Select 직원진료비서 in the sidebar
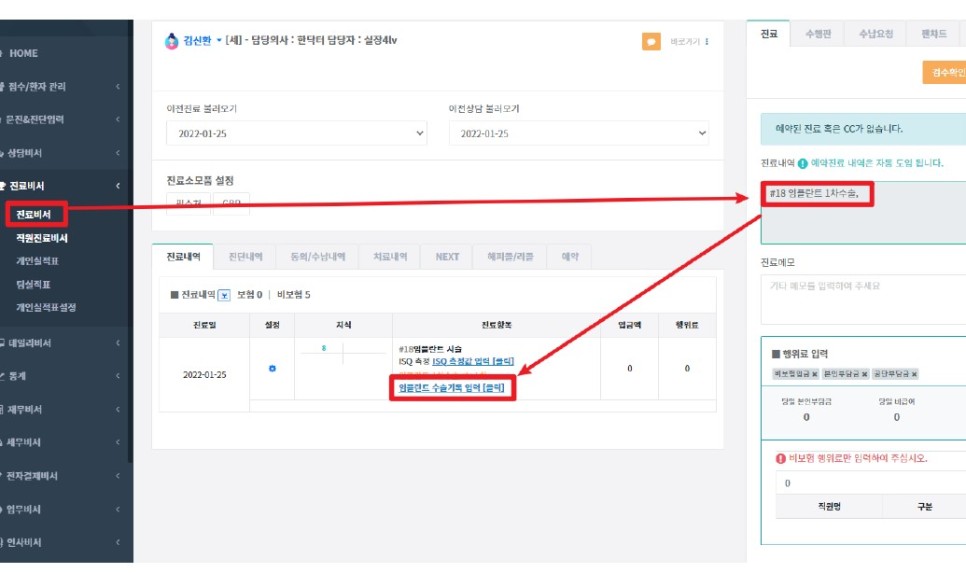Viewport: 966px width, 573px height. pyautogui.click(x=41, y=239)
